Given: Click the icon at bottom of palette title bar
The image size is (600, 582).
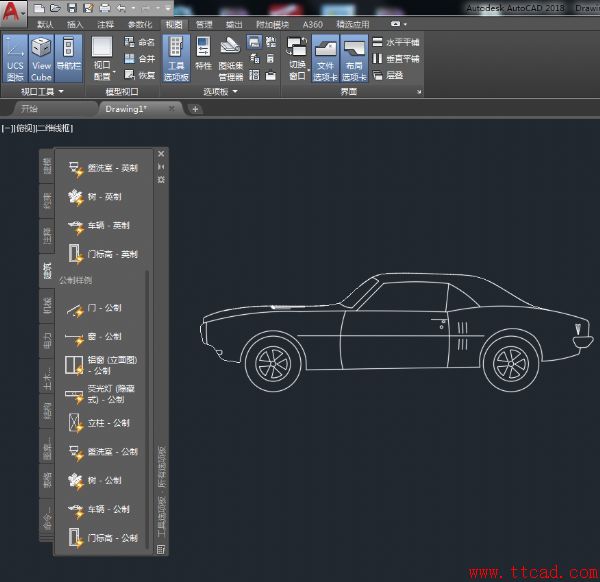Looking at the screenshot, I should click(x=161, y=550).
